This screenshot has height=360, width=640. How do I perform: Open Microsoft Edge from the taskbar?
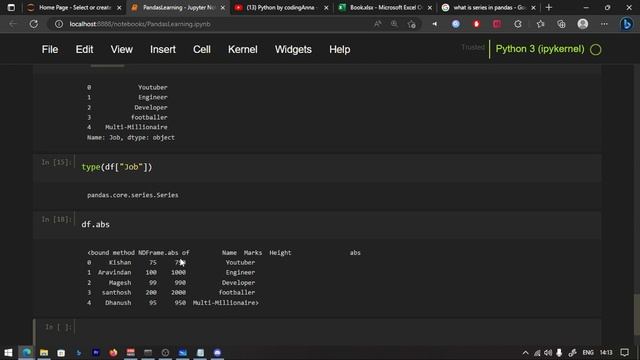point(27,352)
